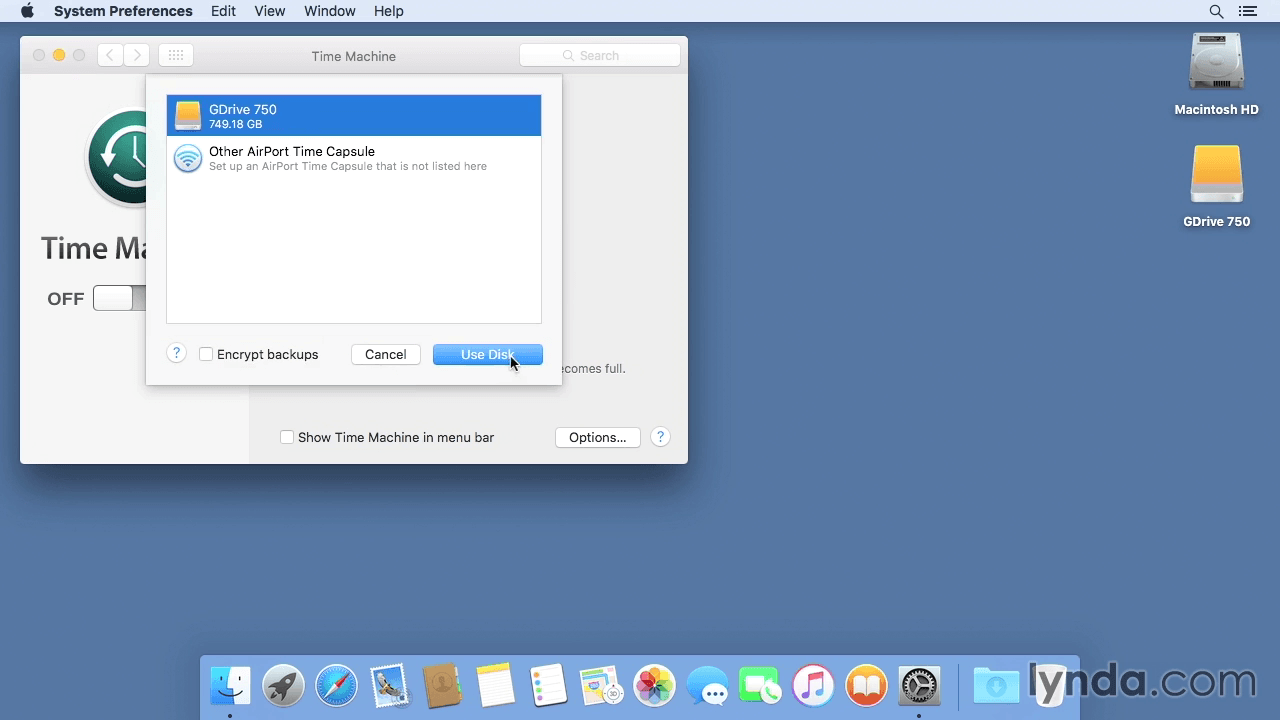Go back with the toolbar back arrow
The height and width of the screenshot is (720, 1280).
click(110, 56)
